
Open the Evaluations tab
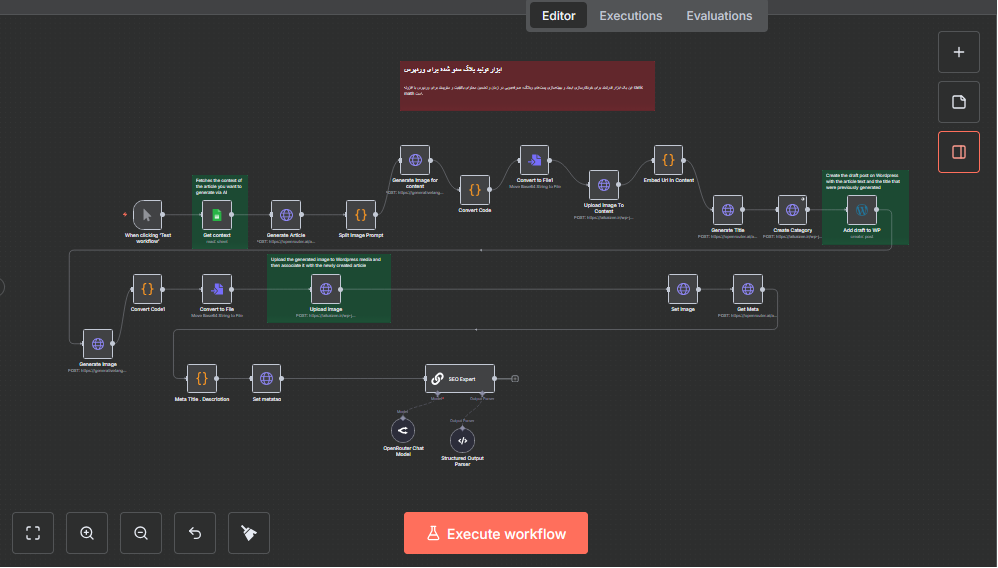[718, 16]
